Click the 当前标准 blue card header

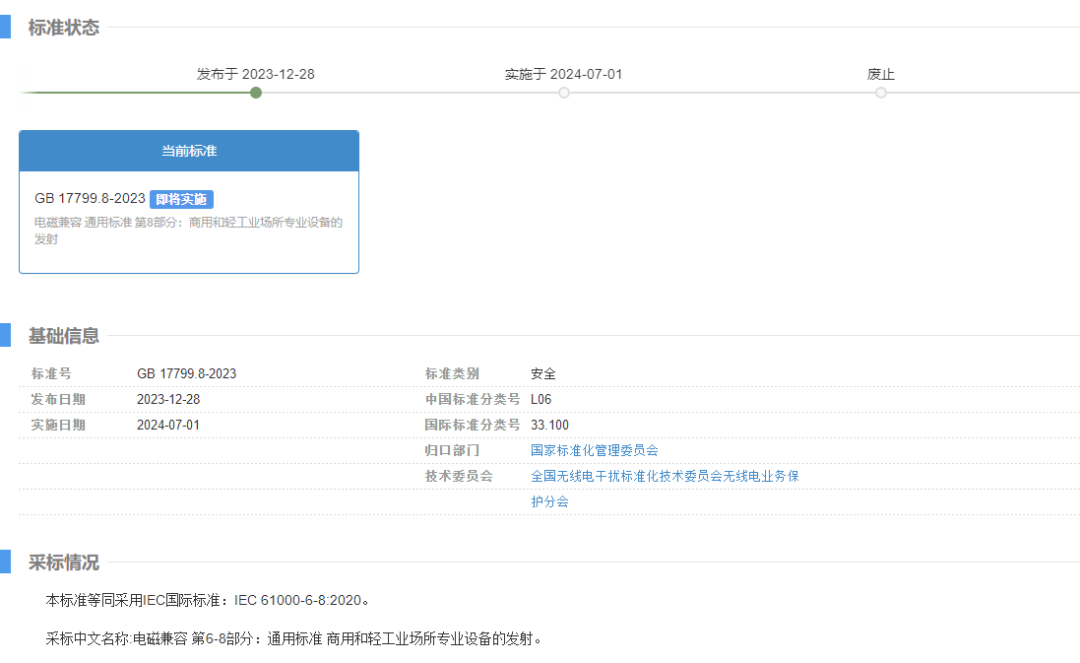(188, 150)
